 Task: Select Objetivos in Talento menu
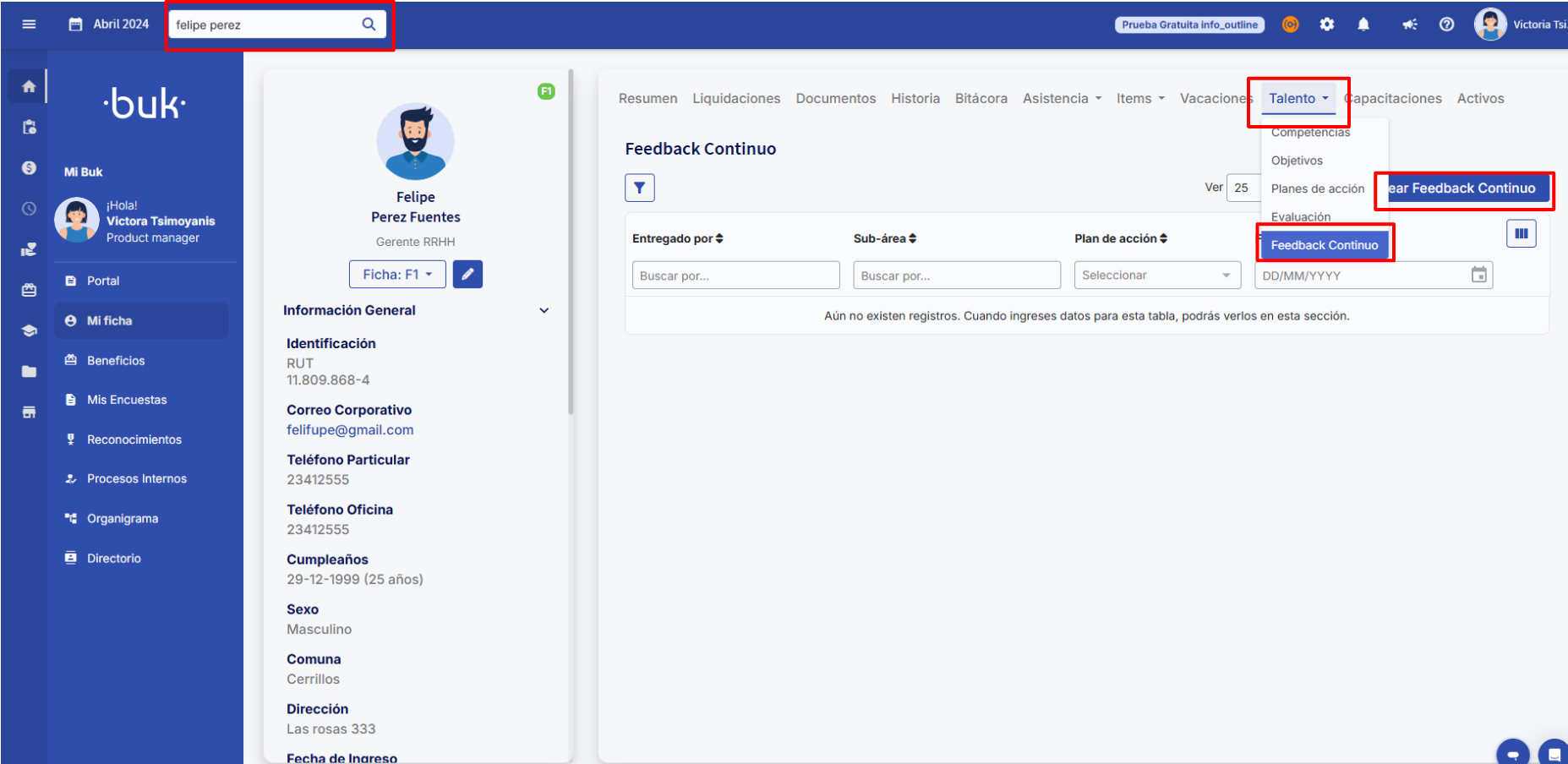1297,161
